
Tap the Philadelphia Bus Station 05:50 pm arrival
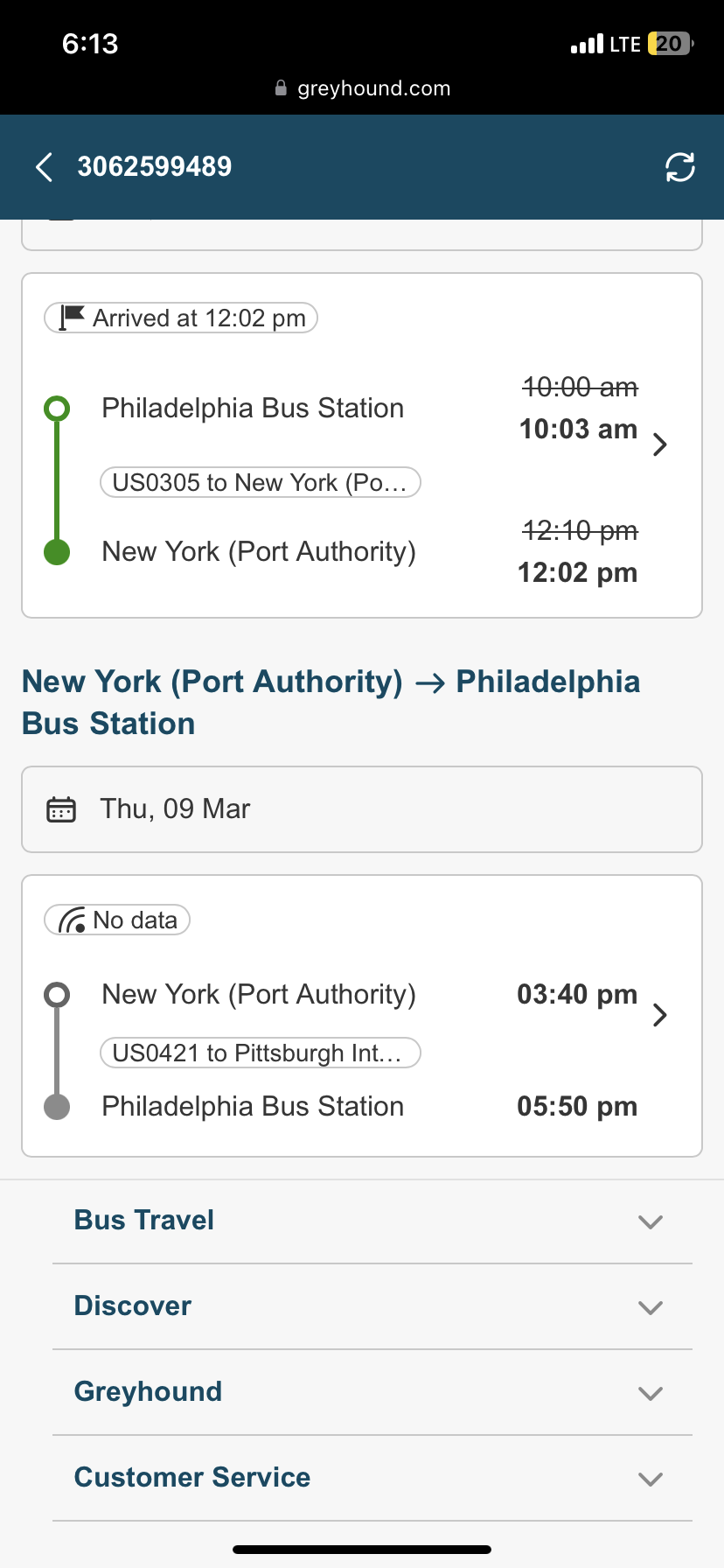(x=253, y=1106)
